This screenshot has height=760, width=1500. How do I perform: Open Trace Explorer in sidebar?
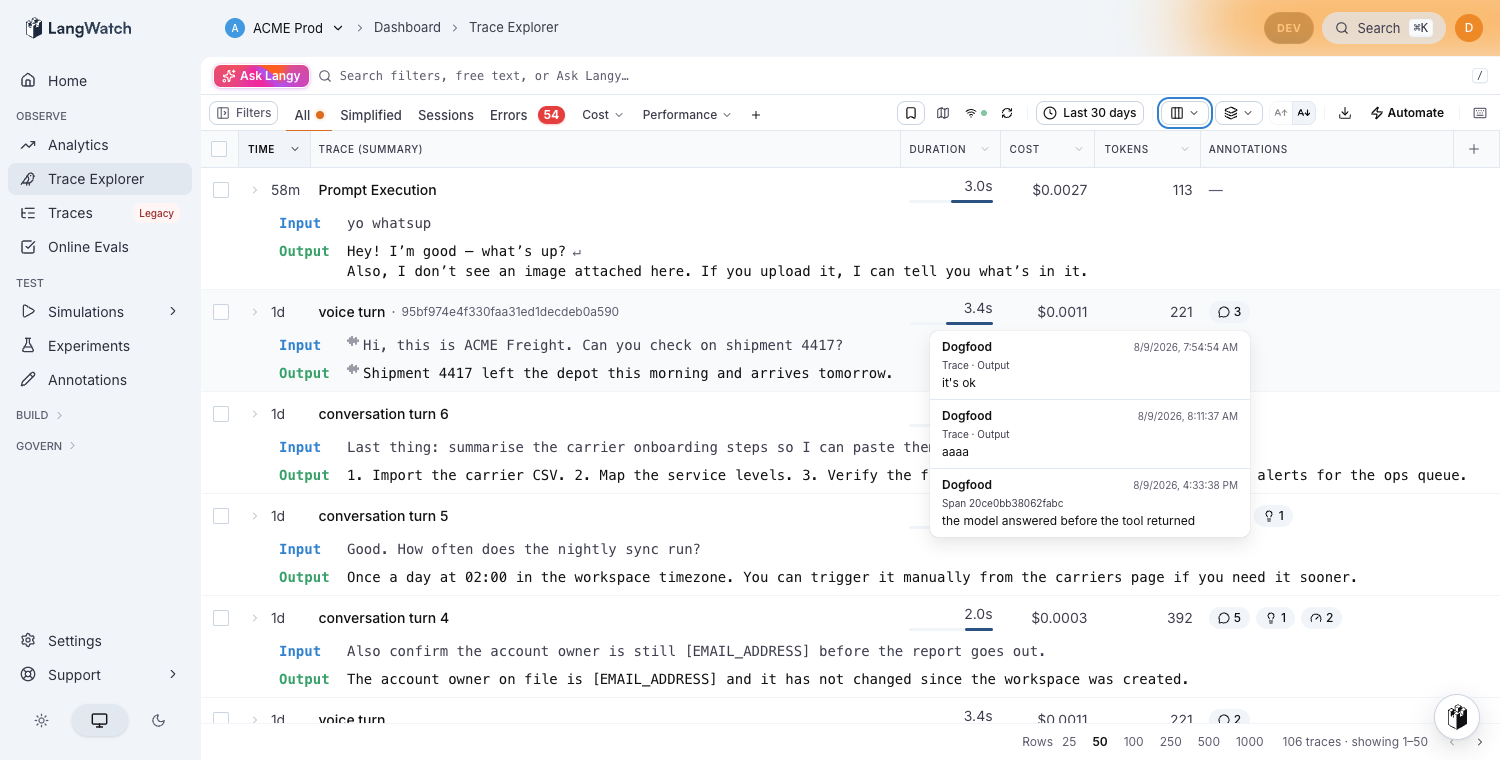coord(100,179)
